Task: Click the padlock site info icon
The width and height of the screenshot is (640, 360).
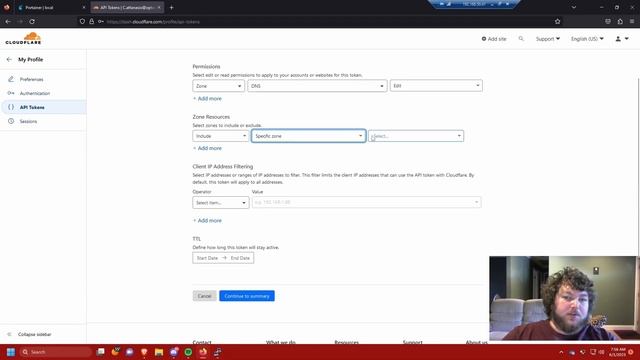Action: pos(91,22)
